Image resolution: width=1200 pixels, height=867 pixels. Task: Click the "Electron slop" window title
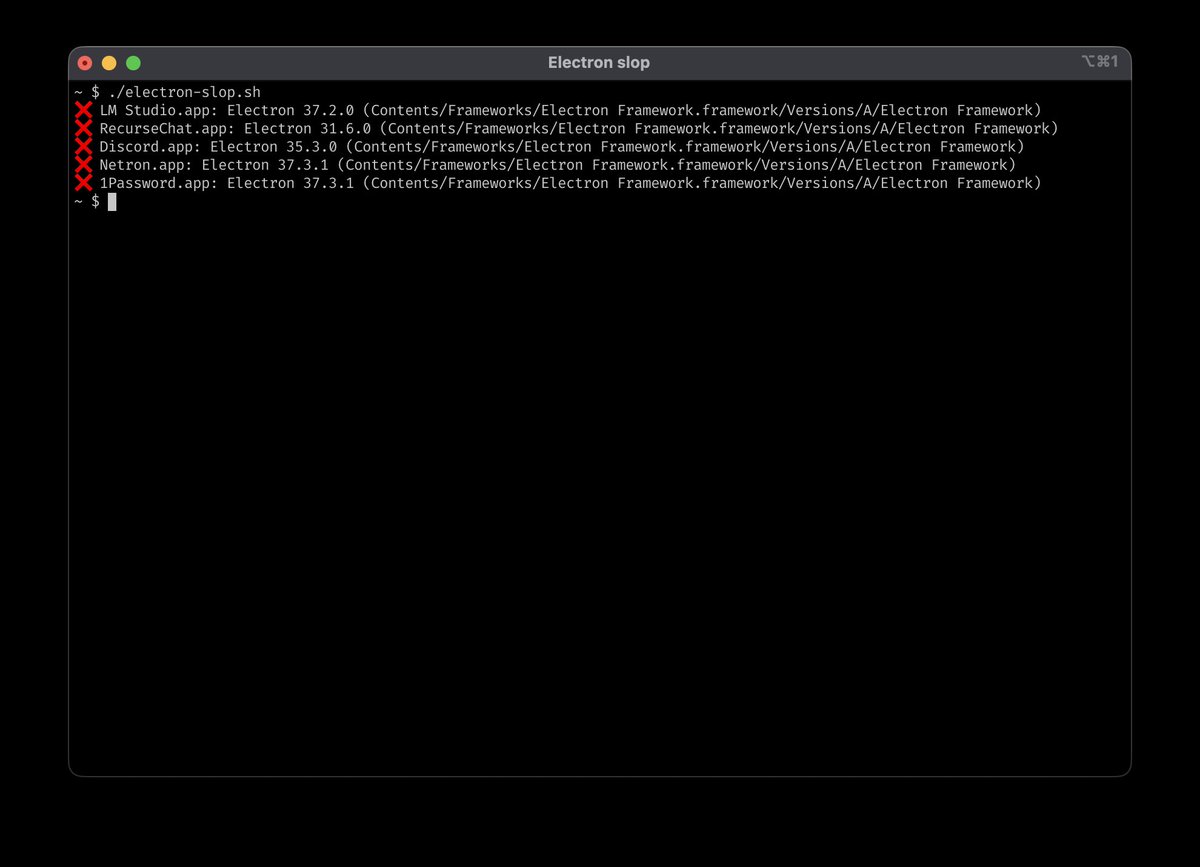pos(599,63)
